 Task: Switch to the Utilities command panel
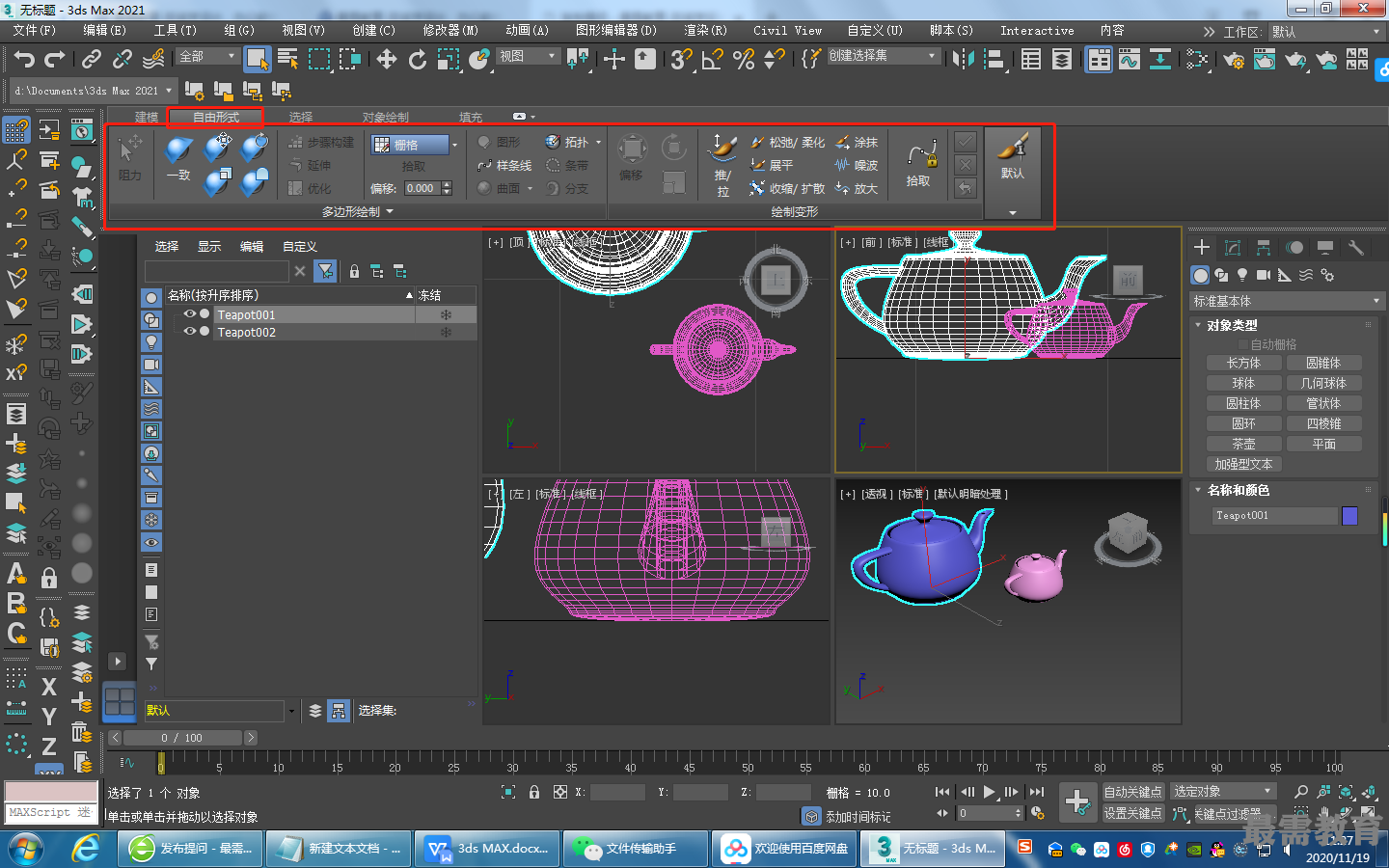point(1356,248)
